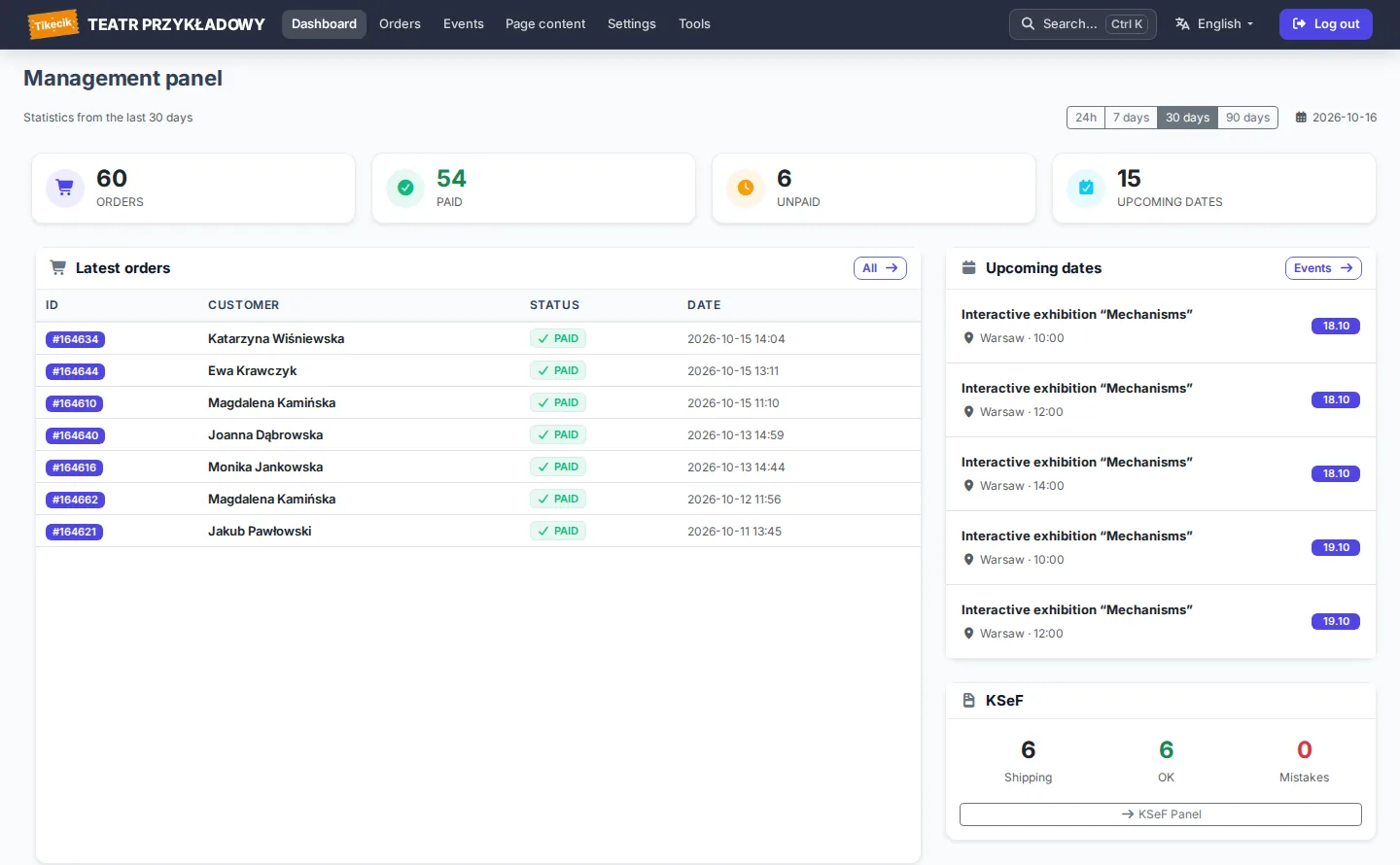This screenshot has width=1400, height=865.
Task: Click the PAID badge for Ewa Krawczyk
Action: [x=558, y=371]
